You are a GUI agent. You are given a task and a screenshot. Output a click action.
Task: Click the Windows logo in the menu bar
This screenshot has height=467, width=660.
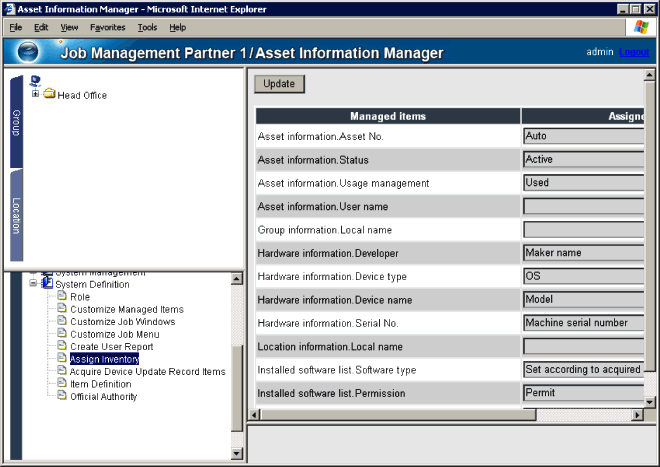(640, 27)
